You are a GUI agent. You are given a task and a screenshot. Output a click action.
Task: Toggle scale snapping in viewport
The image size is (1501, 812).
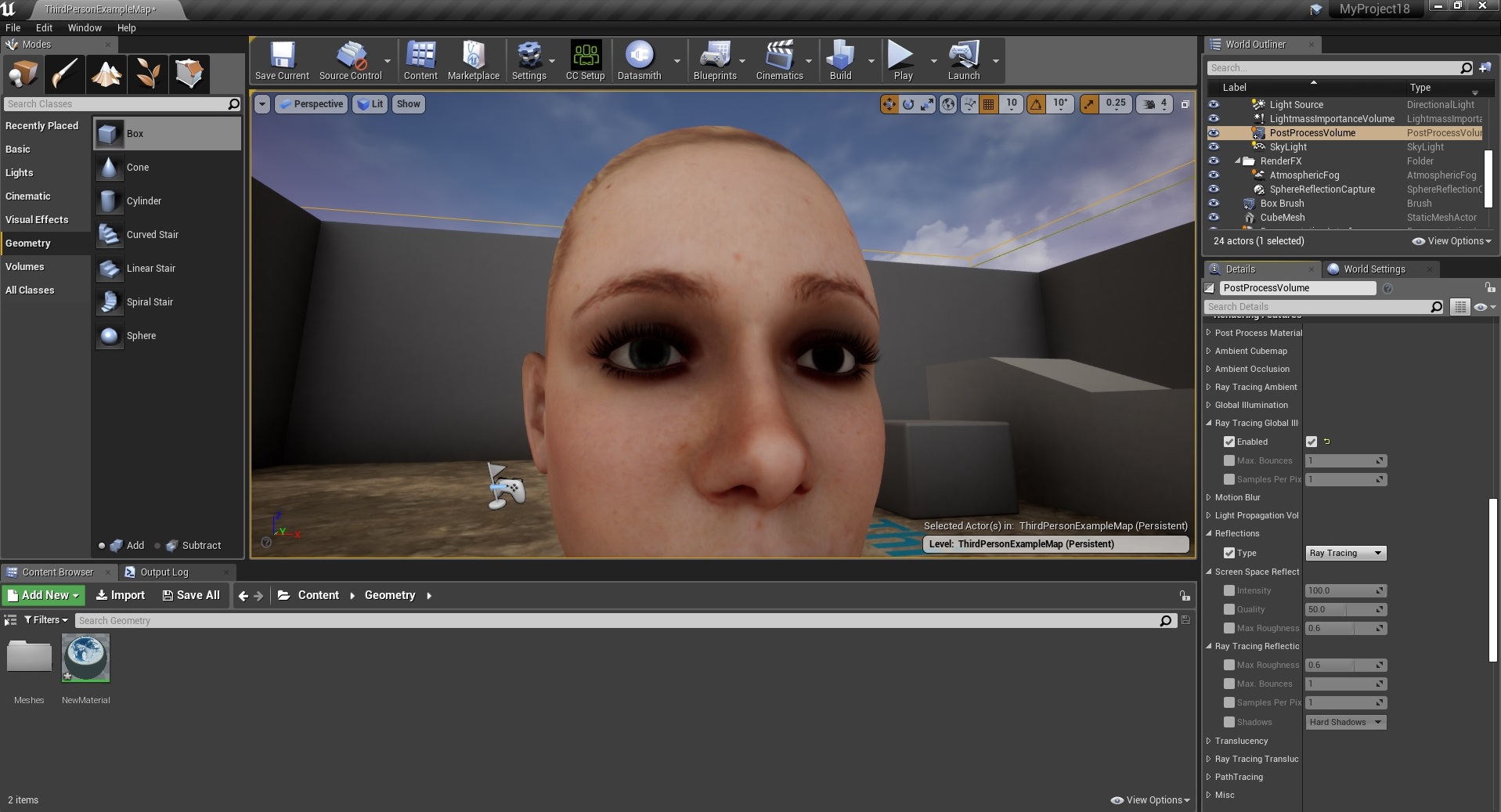click(1089, 104)
